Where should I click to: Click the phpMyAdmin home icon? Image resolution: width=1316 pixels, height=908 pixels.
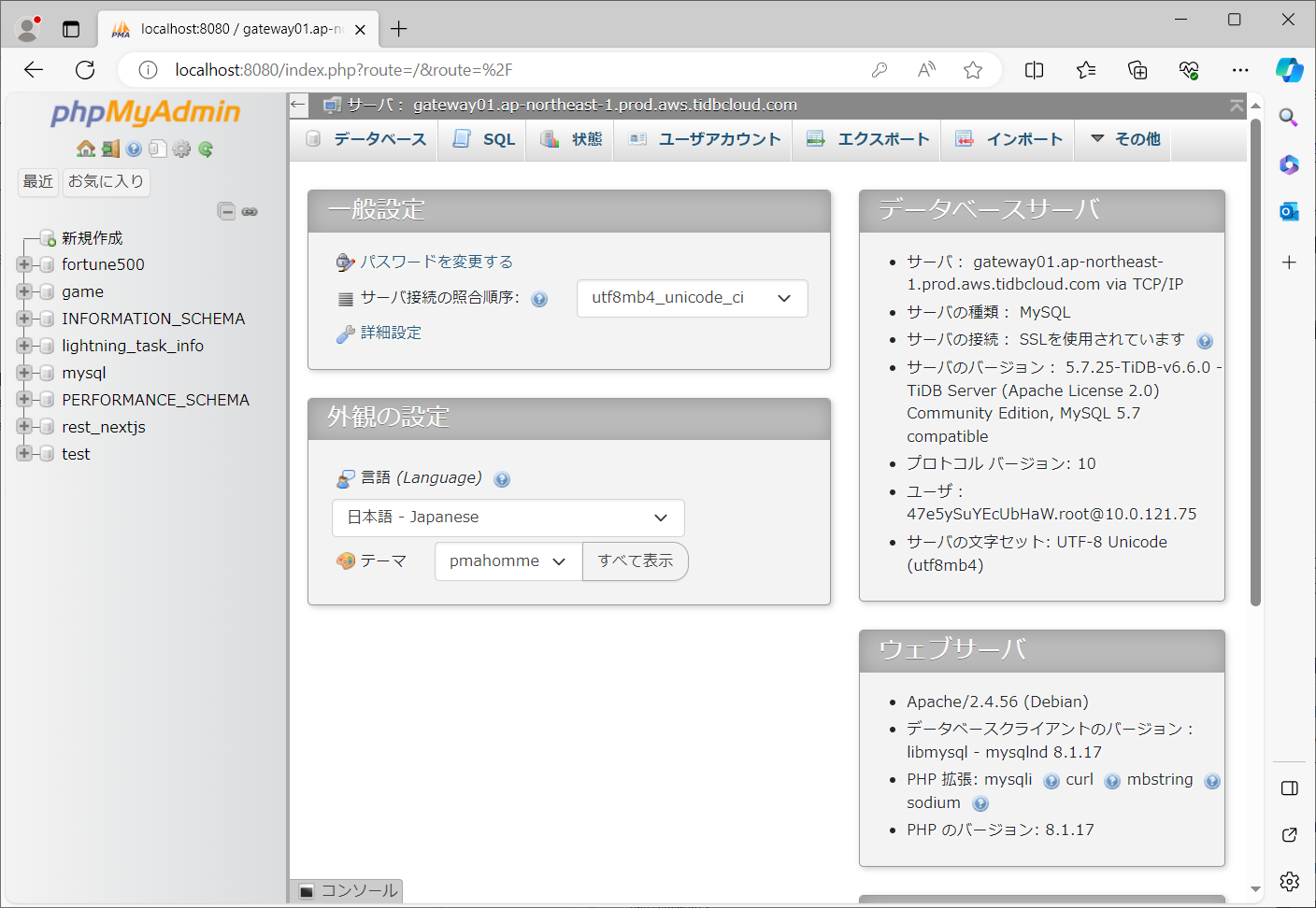coord(86,149)
